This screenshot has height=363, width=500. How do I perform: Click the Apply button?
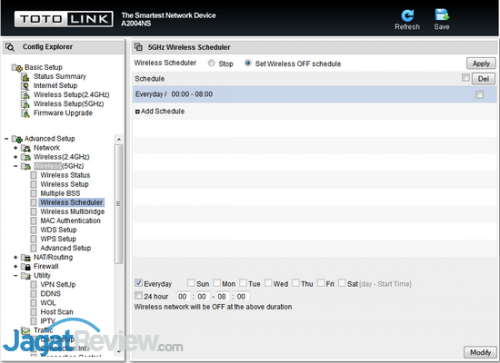(481, 64)
